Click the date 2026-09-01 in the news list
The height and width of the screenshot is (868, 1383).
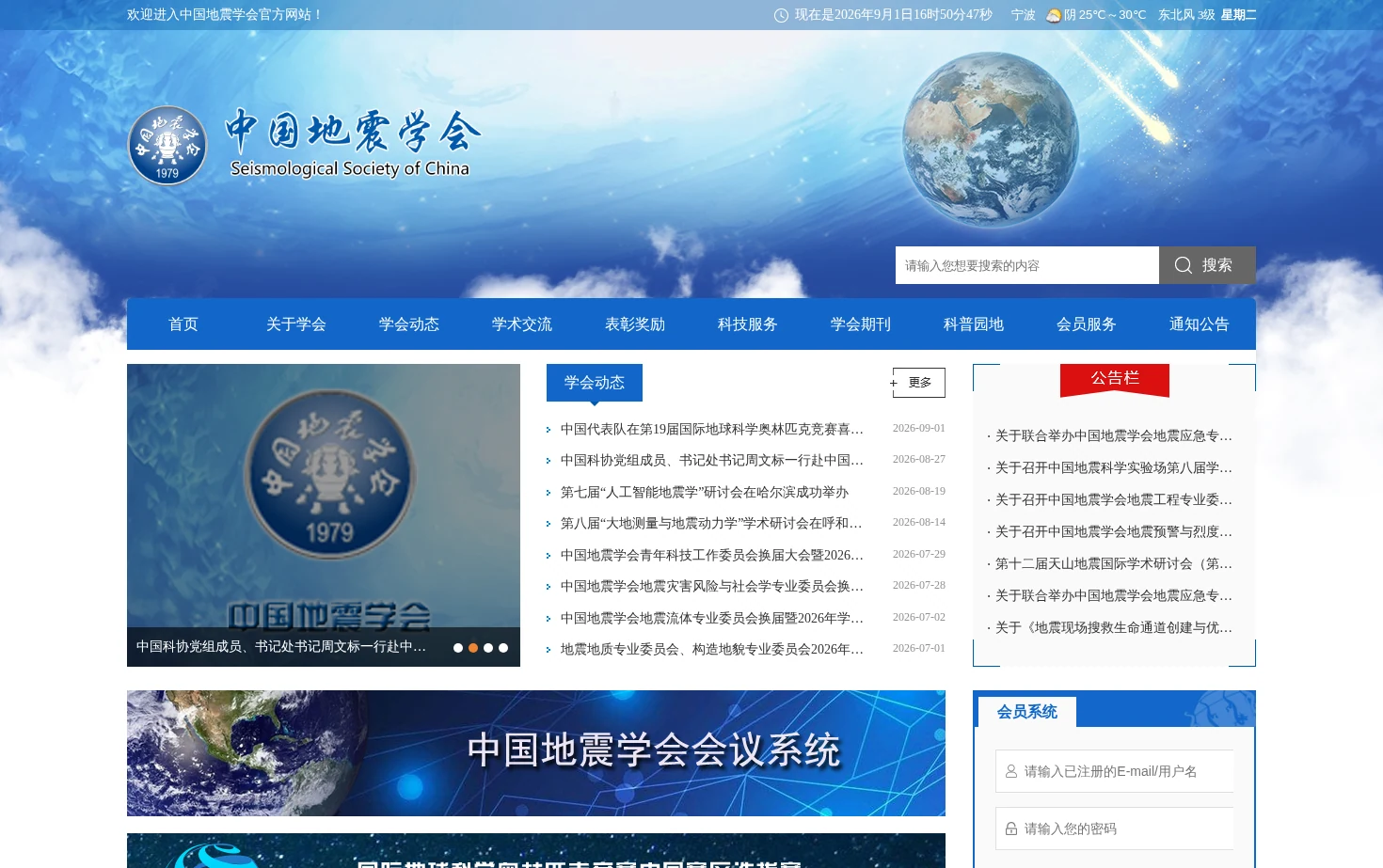tap(919, 428)
